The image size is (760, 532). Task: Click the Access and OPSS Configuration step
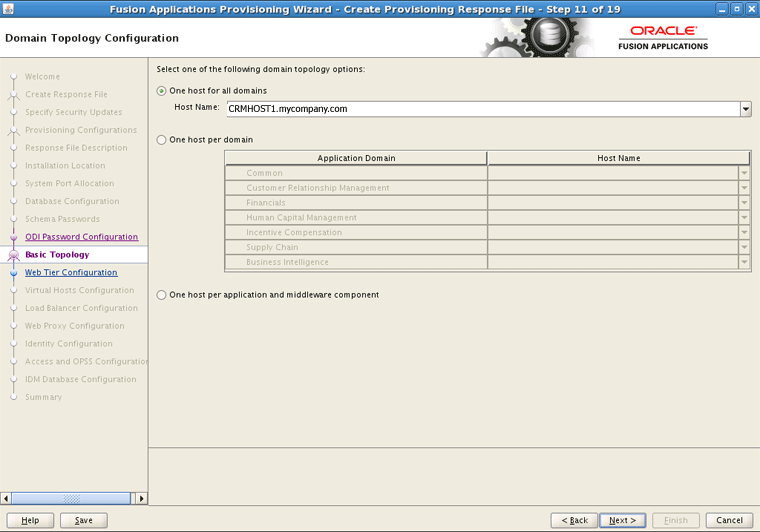coord(86,362)
